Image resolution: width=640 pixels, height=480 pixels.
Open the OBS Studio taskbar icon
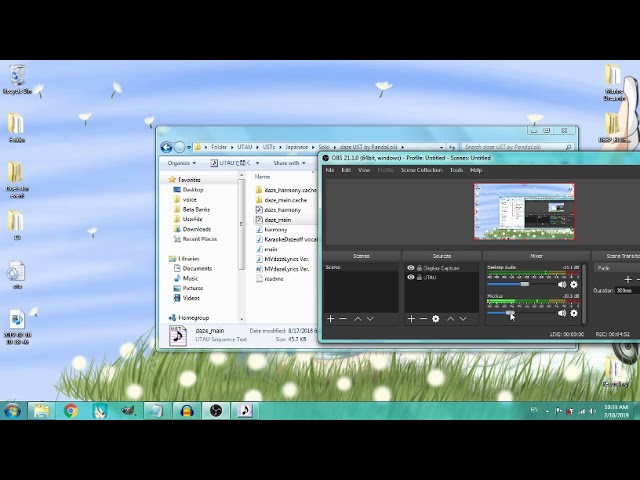[x=216, y=411]
